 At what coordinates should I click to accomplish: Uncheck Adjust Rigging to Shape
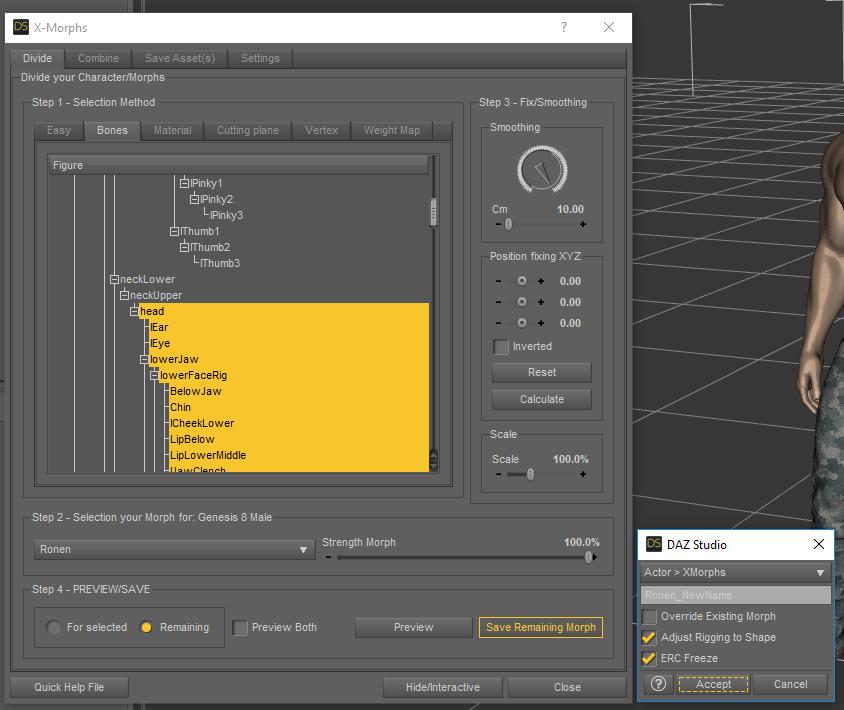click(649, 637)
